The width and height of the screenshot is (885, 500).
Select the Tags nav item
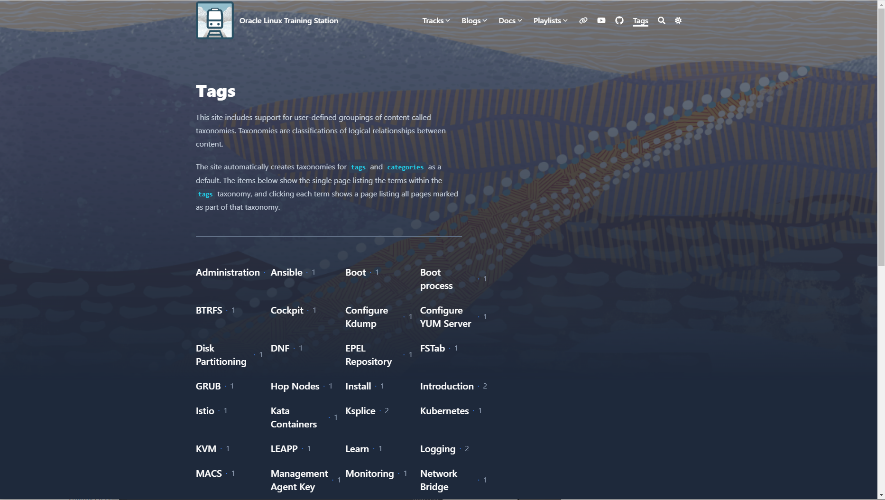pyautogui.click(x=640, y=21)
